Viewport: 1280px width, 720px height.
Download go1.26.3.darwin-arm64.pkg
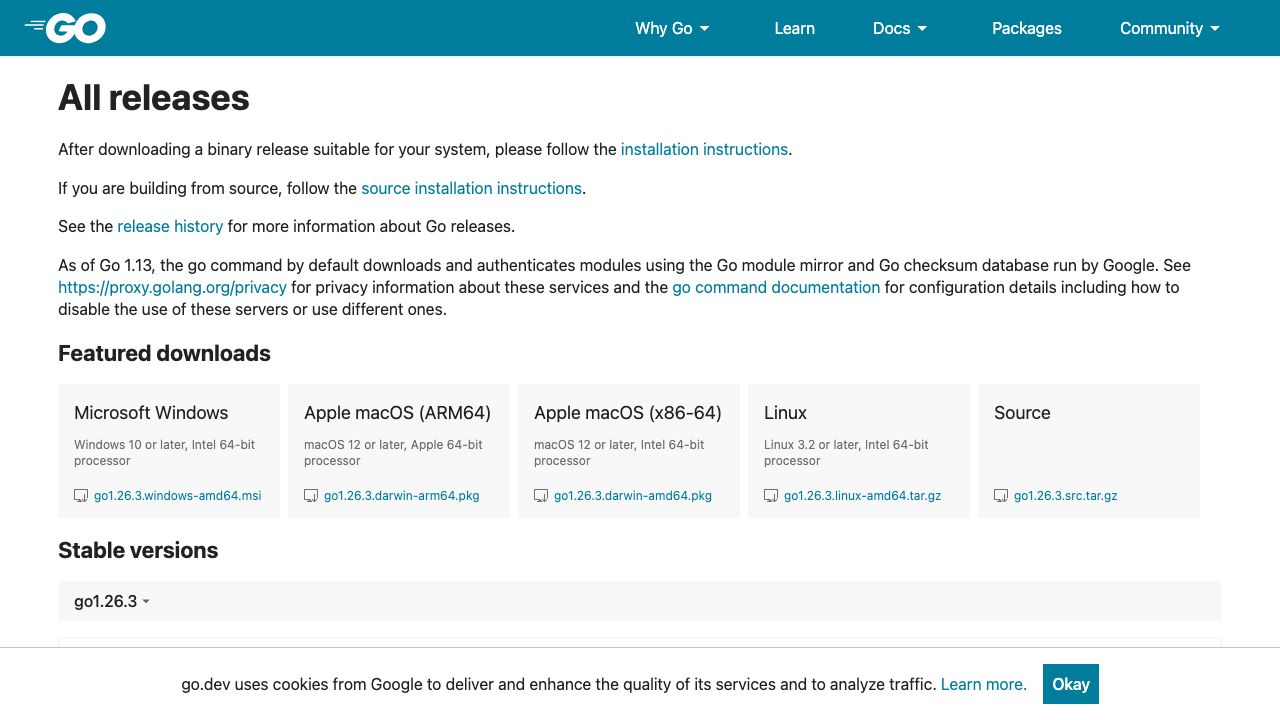(x=402, y=496)
